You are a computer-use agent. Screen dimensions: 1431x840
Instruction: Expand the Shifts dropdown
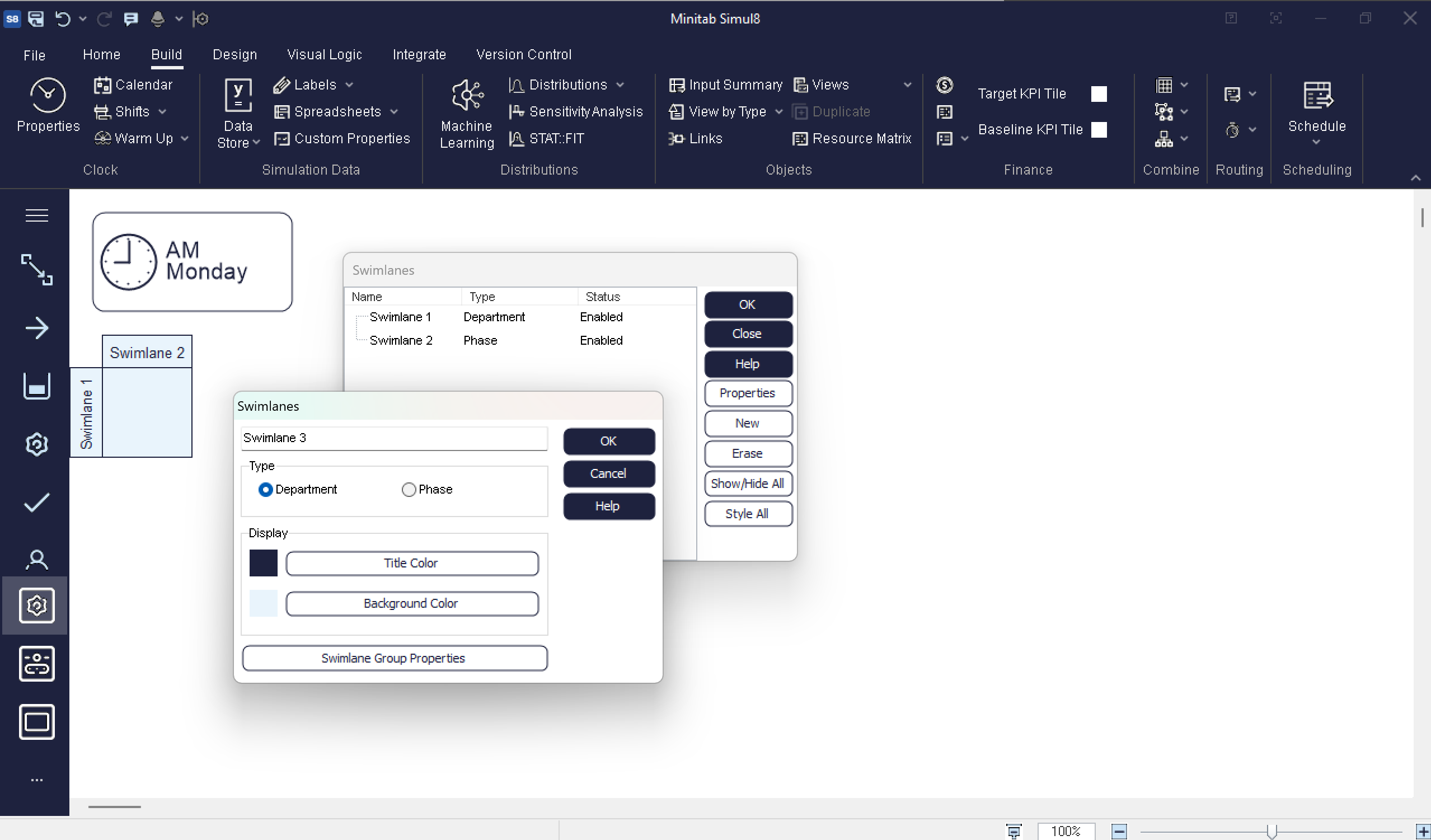click(x=162, y=111)
